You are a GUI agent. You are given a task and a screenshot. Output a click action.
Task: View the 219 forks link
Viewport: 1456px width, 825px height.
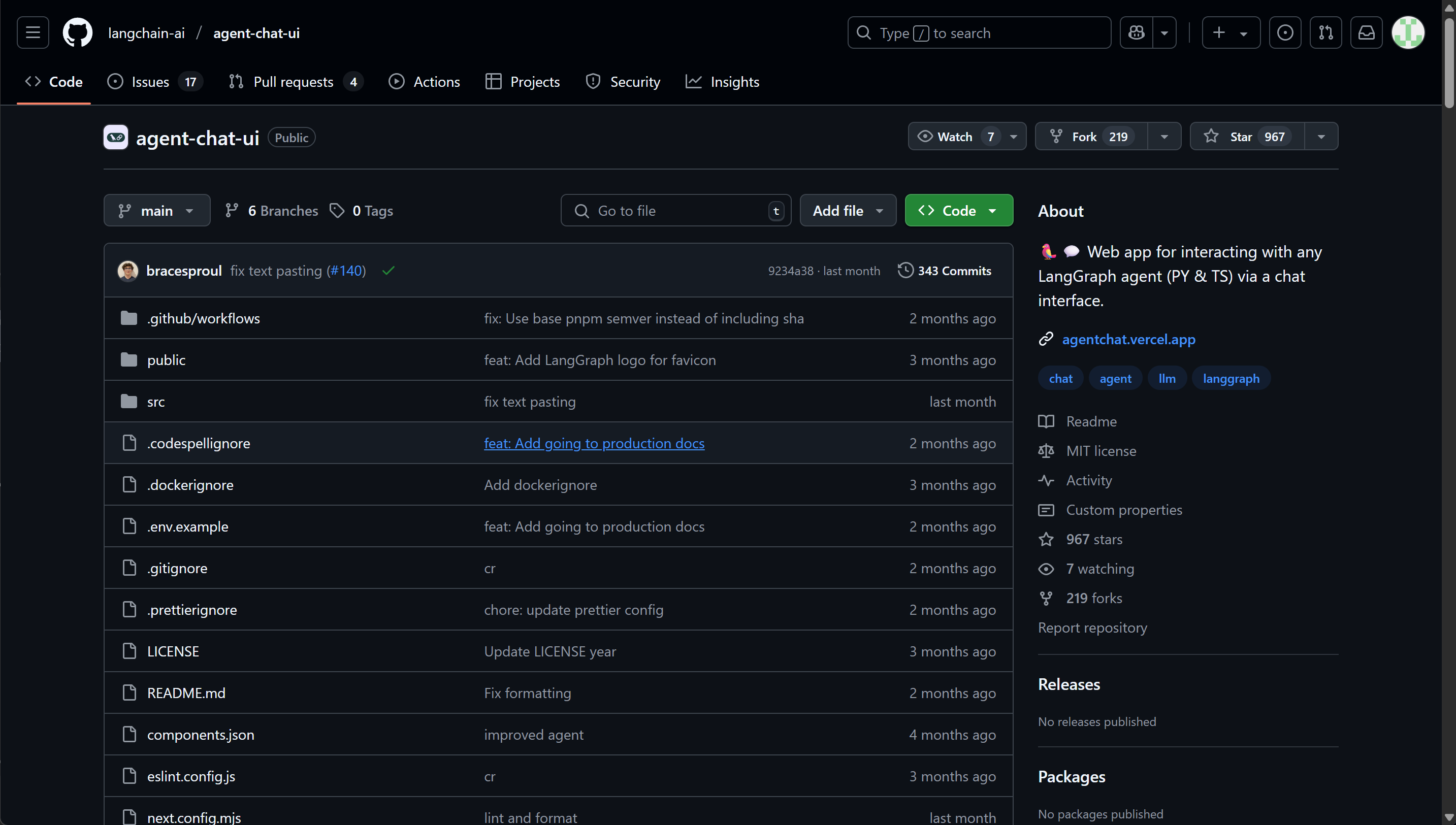pyautogui.click(x=1080, y=599)
